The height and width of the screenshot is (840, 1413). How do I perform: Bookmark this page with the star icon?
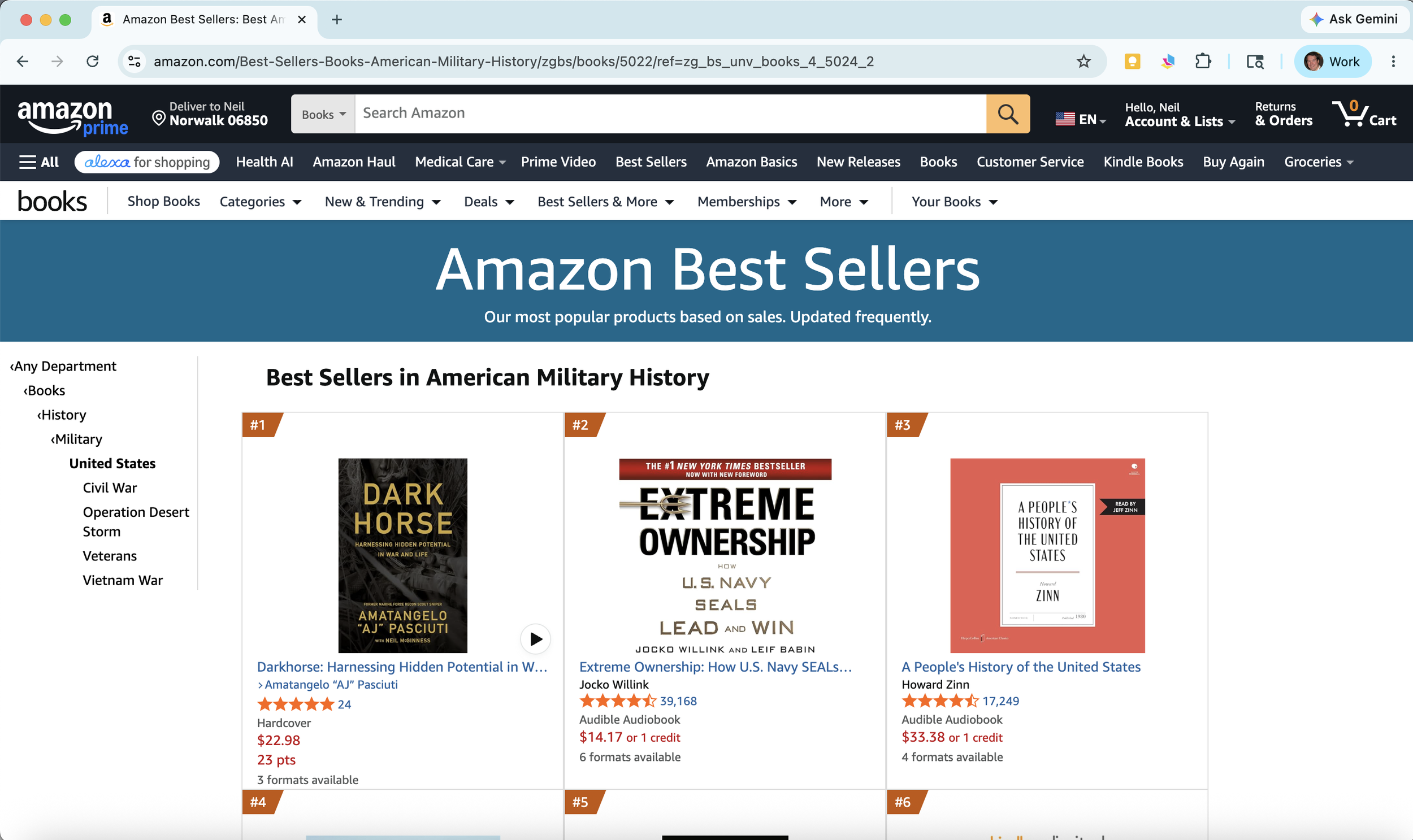(1083, 61)
